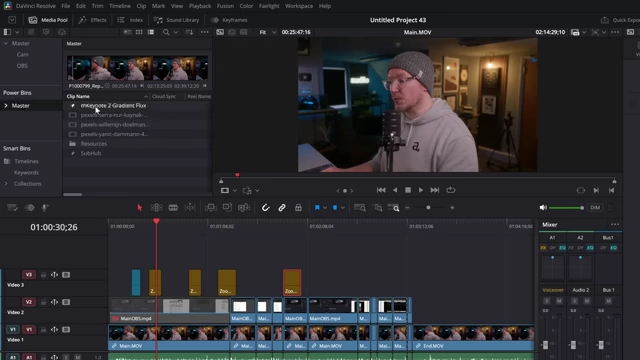This screenshot has height=360, width=640.
Task: Toggle Linked Selection chain icon
Action: [282, 208]
